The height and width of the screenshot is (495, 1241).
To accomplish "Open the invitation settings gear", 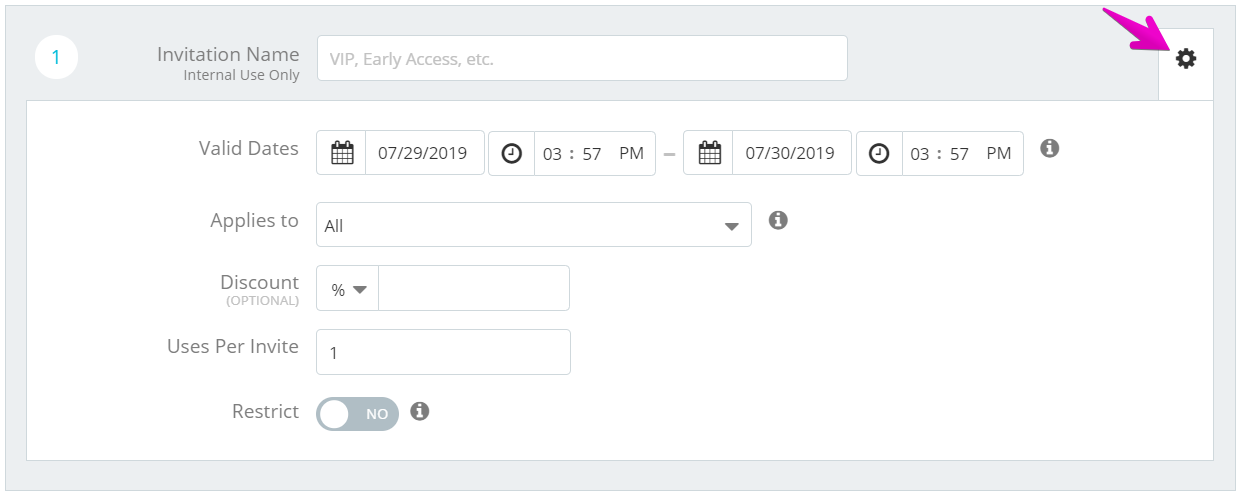I will click(1185, 59).
